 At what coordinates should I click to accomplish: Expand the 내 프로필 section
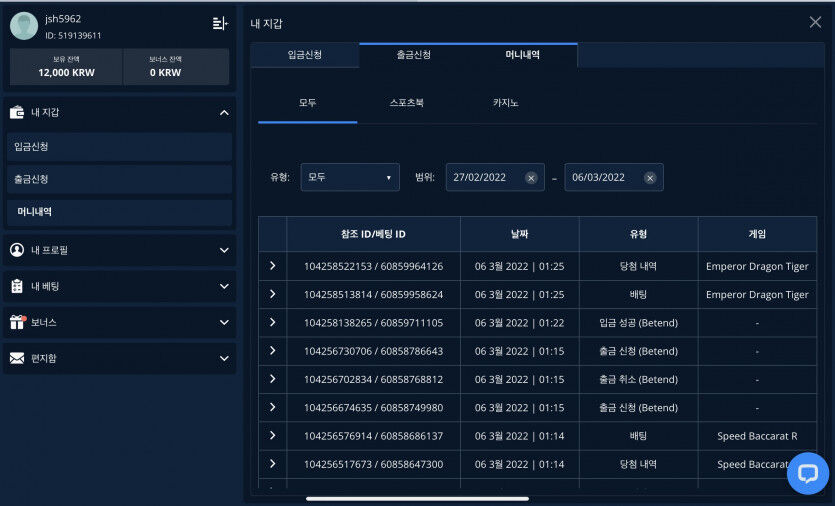pos(224,250)
